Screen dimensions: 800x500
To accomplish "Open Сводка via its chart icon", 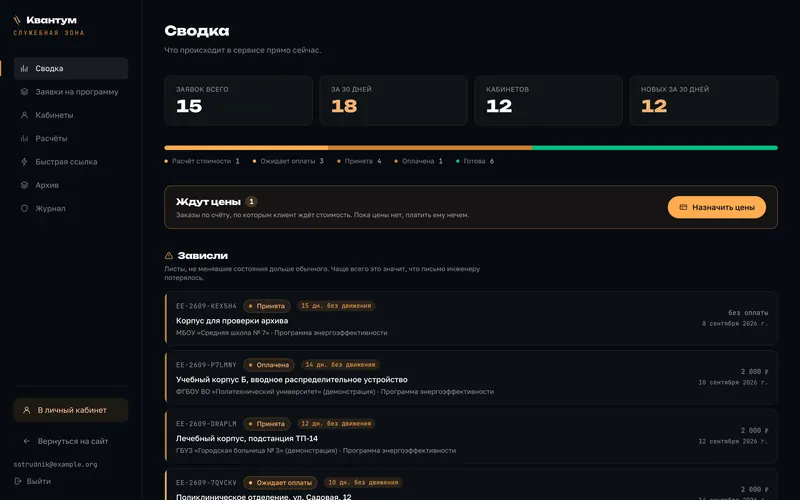I will point(24,68).
